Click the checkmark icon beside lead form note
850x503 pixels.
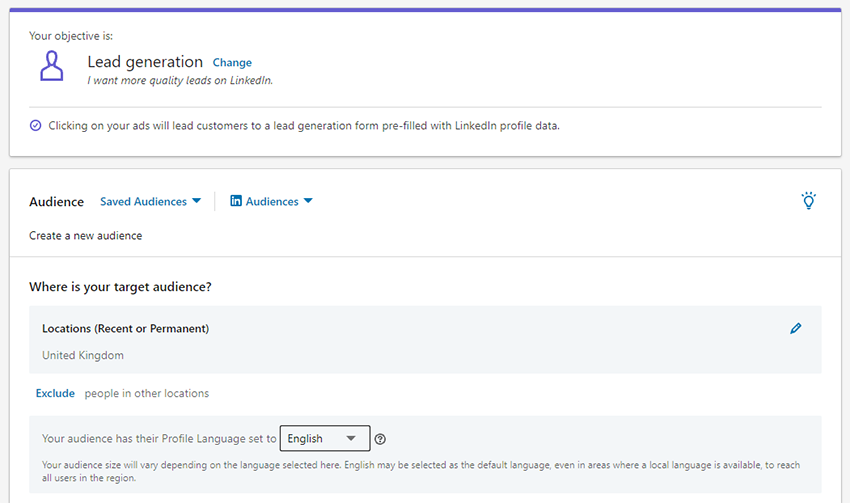coord(35,126)
